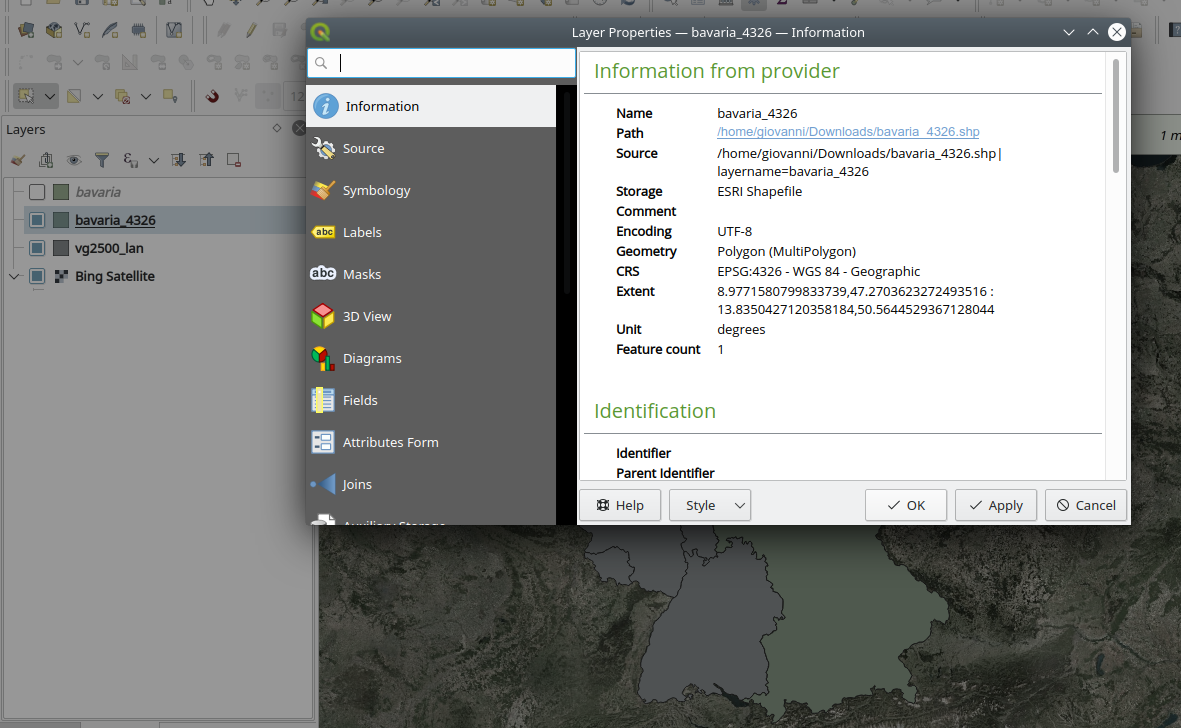Click the information panel vertical scrollbar

tap(1115, 116)
